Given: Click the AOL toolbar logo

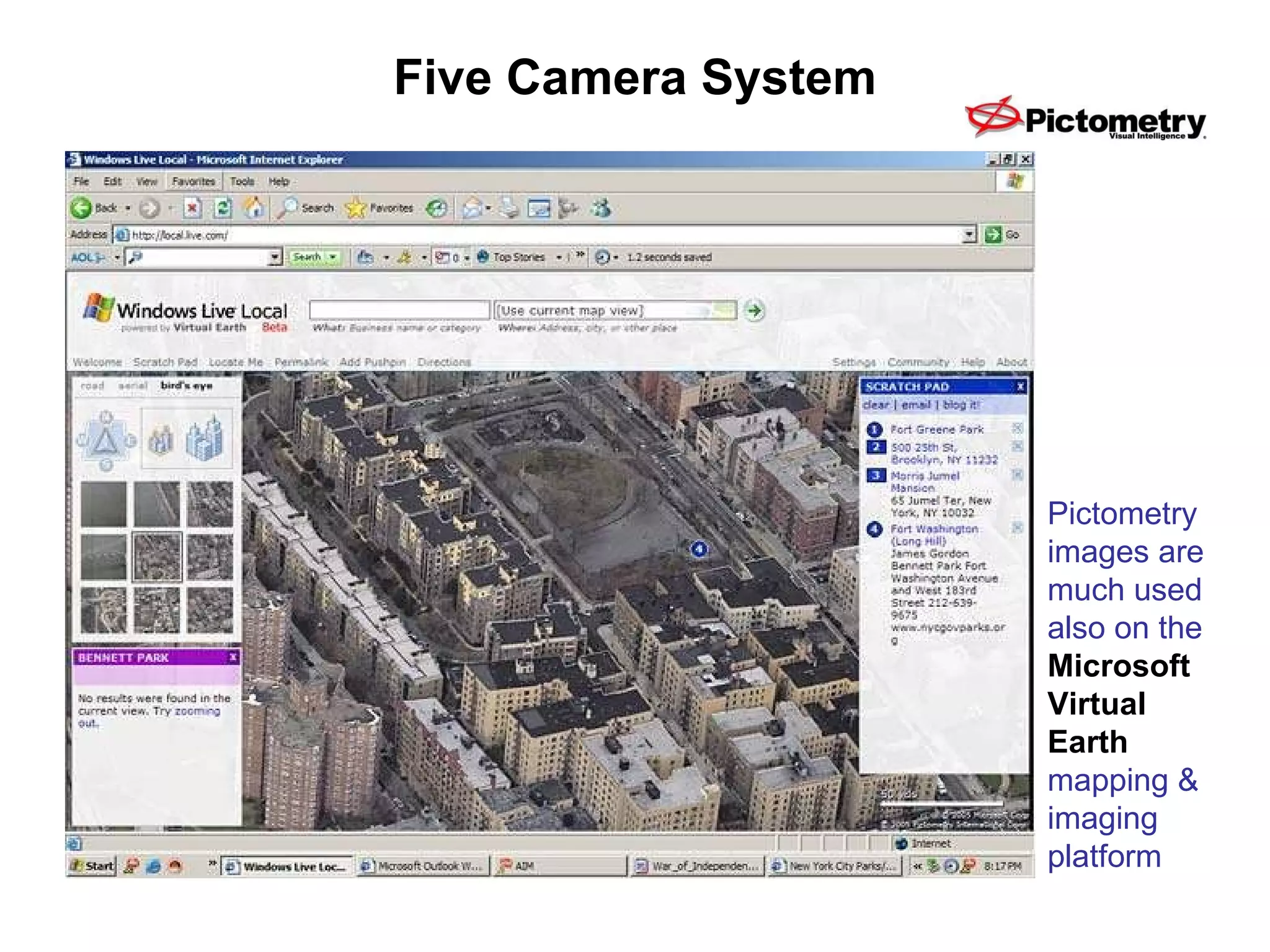Looking at the screenshot, I should click(x=87, y=257).
